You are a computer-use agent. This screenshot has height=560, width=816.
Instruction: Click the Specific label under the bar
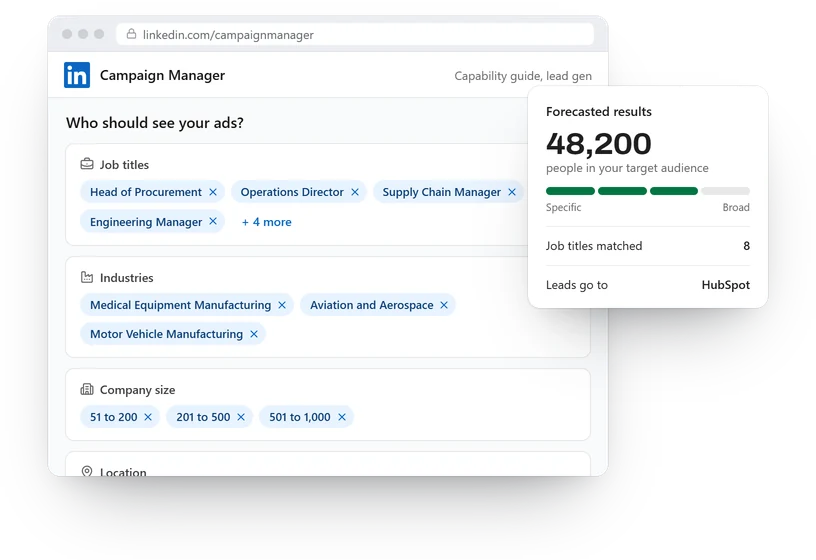[x=563, y=207]
